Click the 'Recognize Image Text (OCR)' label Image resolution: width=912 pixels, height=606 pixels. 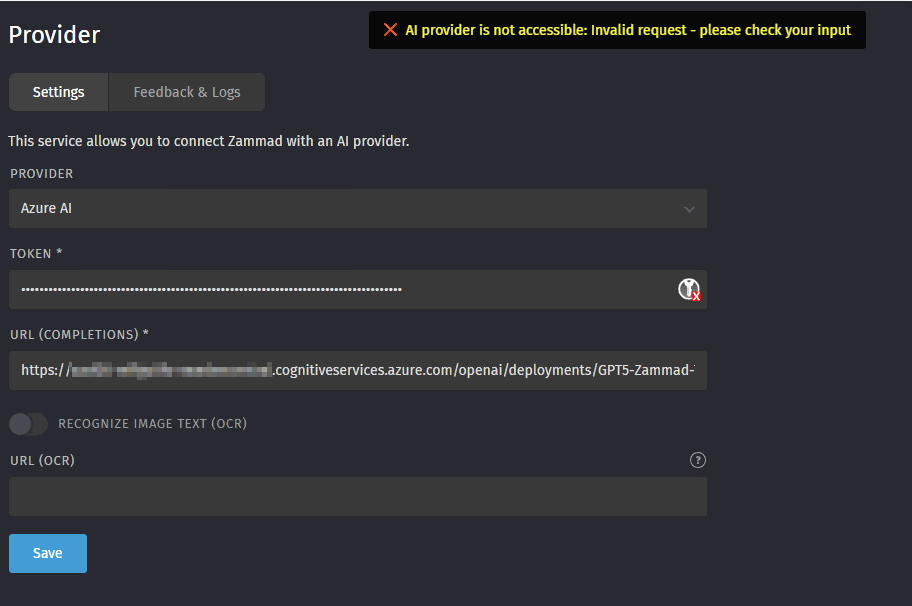152,424
